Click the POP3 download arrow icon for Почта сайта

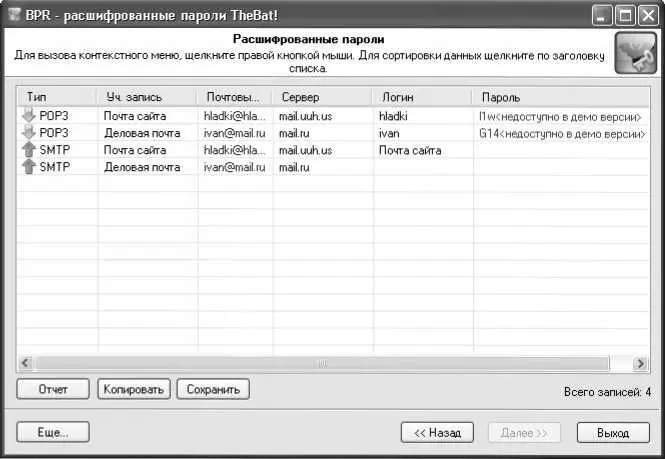28,115
